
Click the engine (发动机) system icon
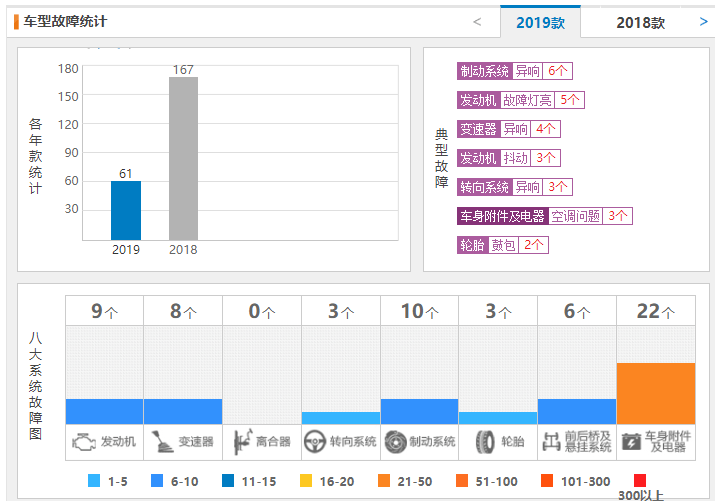[83, 442]
